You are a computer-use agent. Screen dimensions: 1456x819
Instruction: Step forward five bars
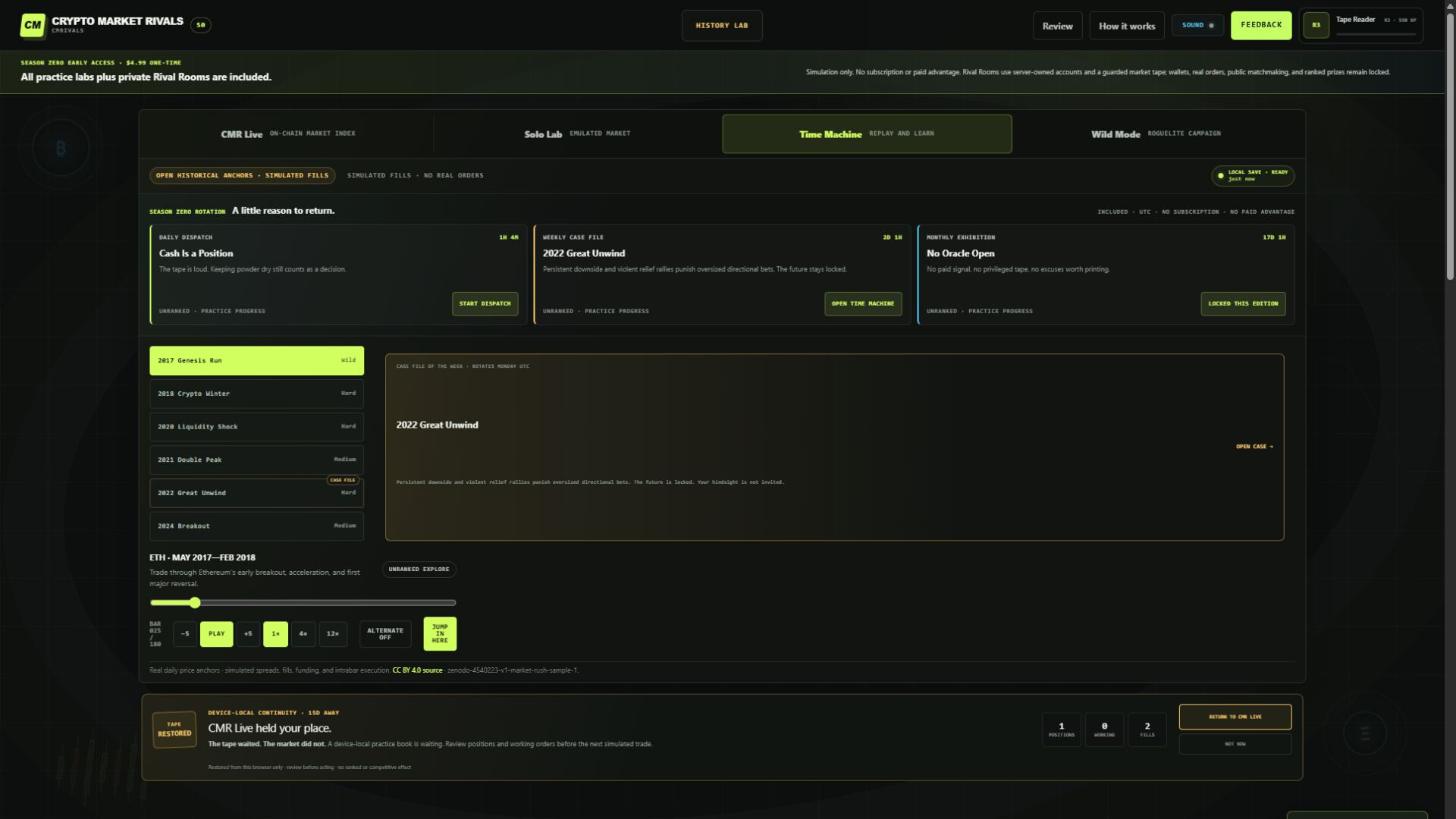(x=248, y=634)
